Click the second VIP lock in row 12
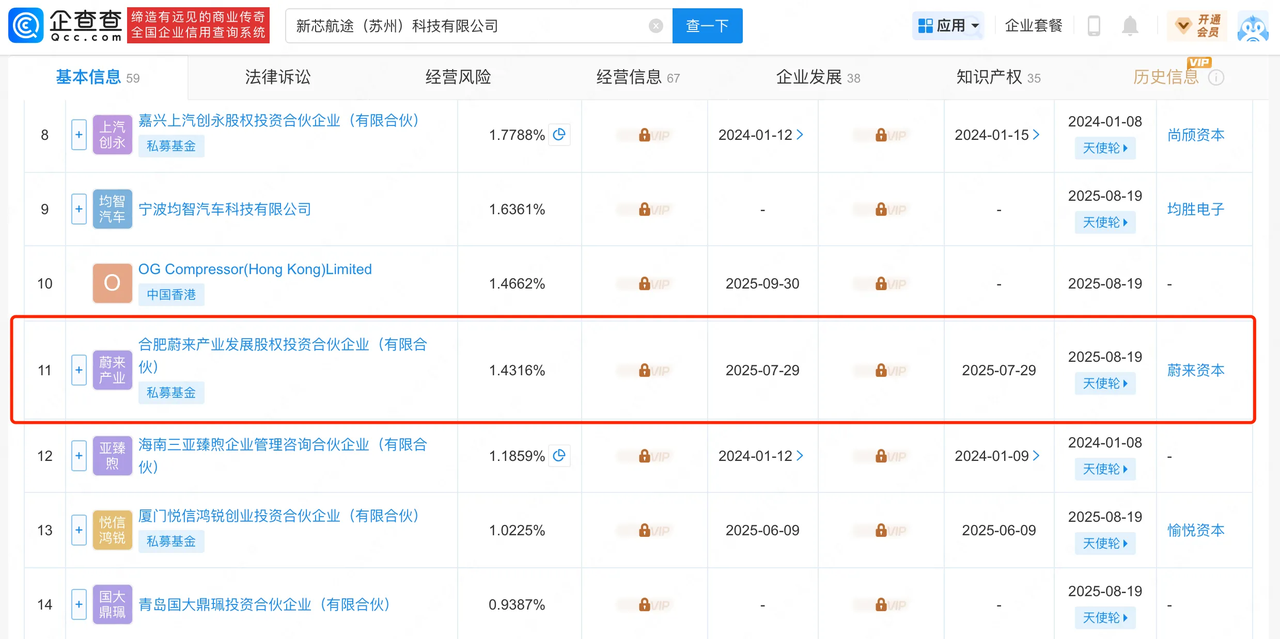The height and width of the screenshot is (639, 1280). (x=881, y=456)
